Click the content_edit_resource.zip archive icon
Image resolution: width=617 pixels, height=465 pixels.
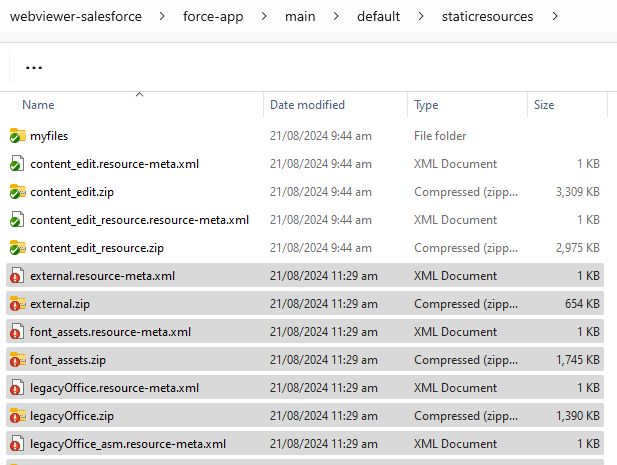click(x=18, y=248)
